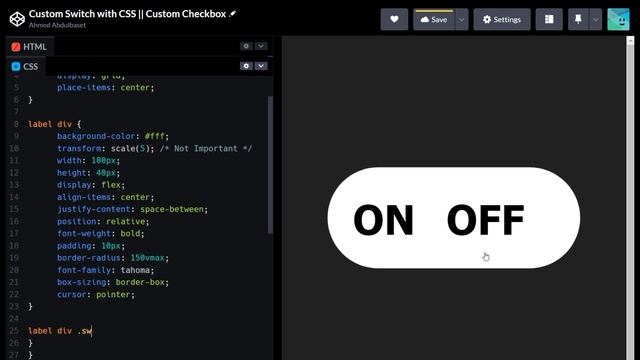Click 'font-family: tahoma;' code line
640x360 pixels.
click(x=106, y=270)
